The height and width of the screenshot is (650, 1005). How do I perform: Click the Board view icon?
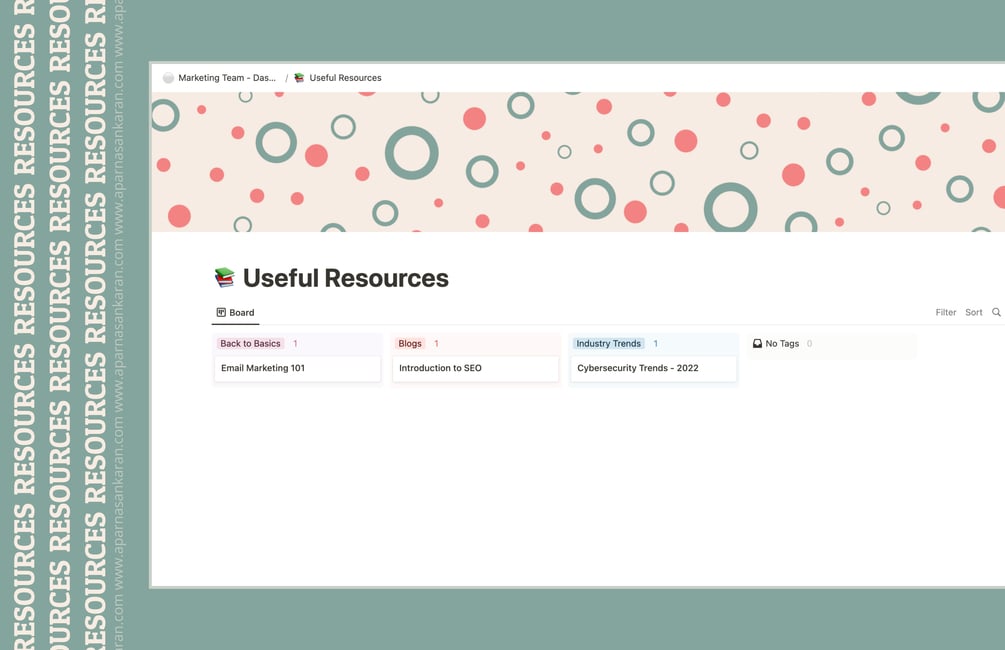pyautogui.click(x=221, y=312)
